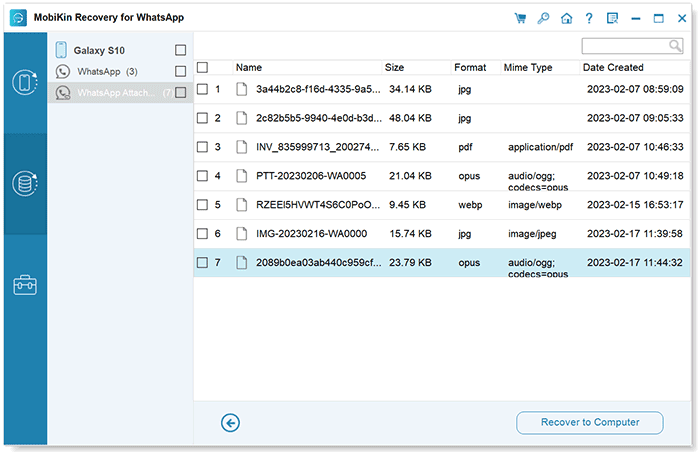Click date 2023-02-07 08:59:09

pyautogui.click(x=635, y=89)
